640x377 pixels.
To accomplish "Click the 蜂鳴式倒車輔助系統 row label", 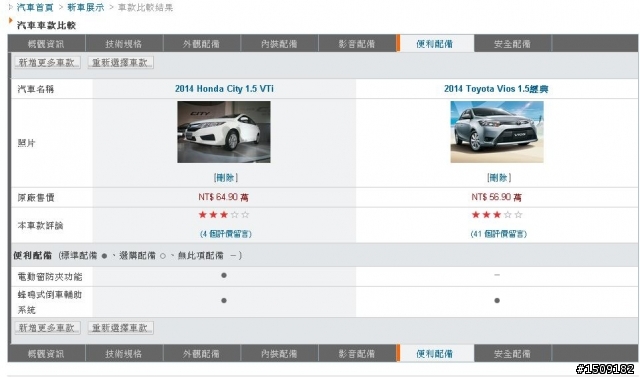I will [50, 302].
